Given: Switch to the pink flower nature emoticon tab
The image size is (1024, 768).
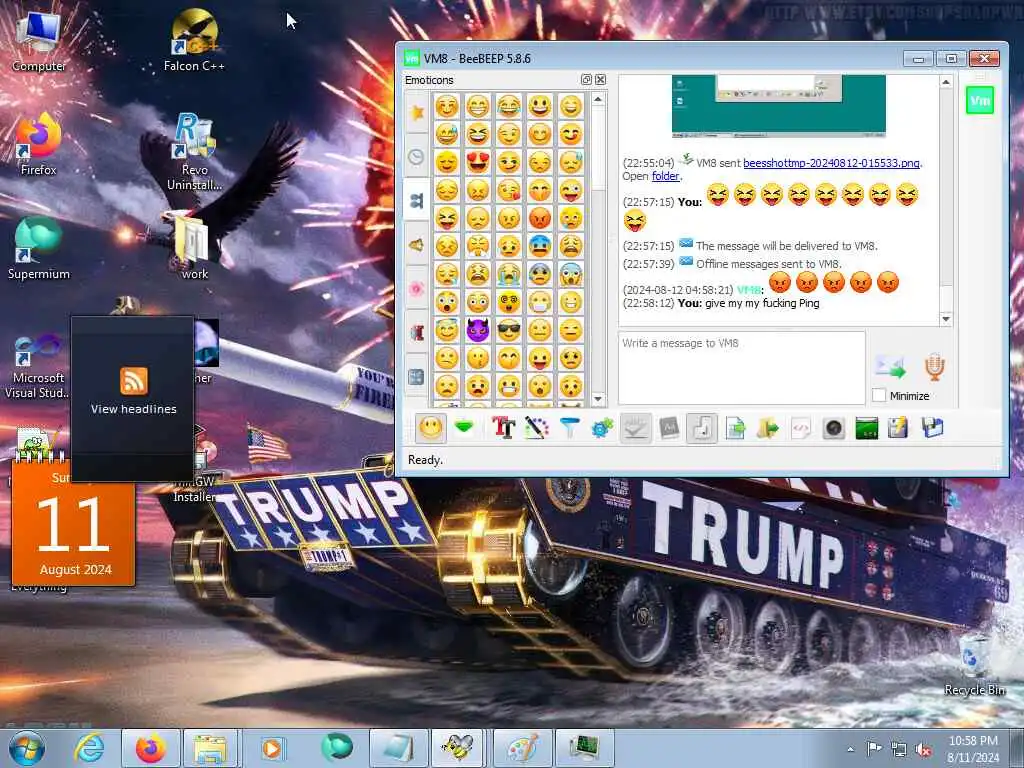Looking at the screenshot, I should click(x=417, y=289).
